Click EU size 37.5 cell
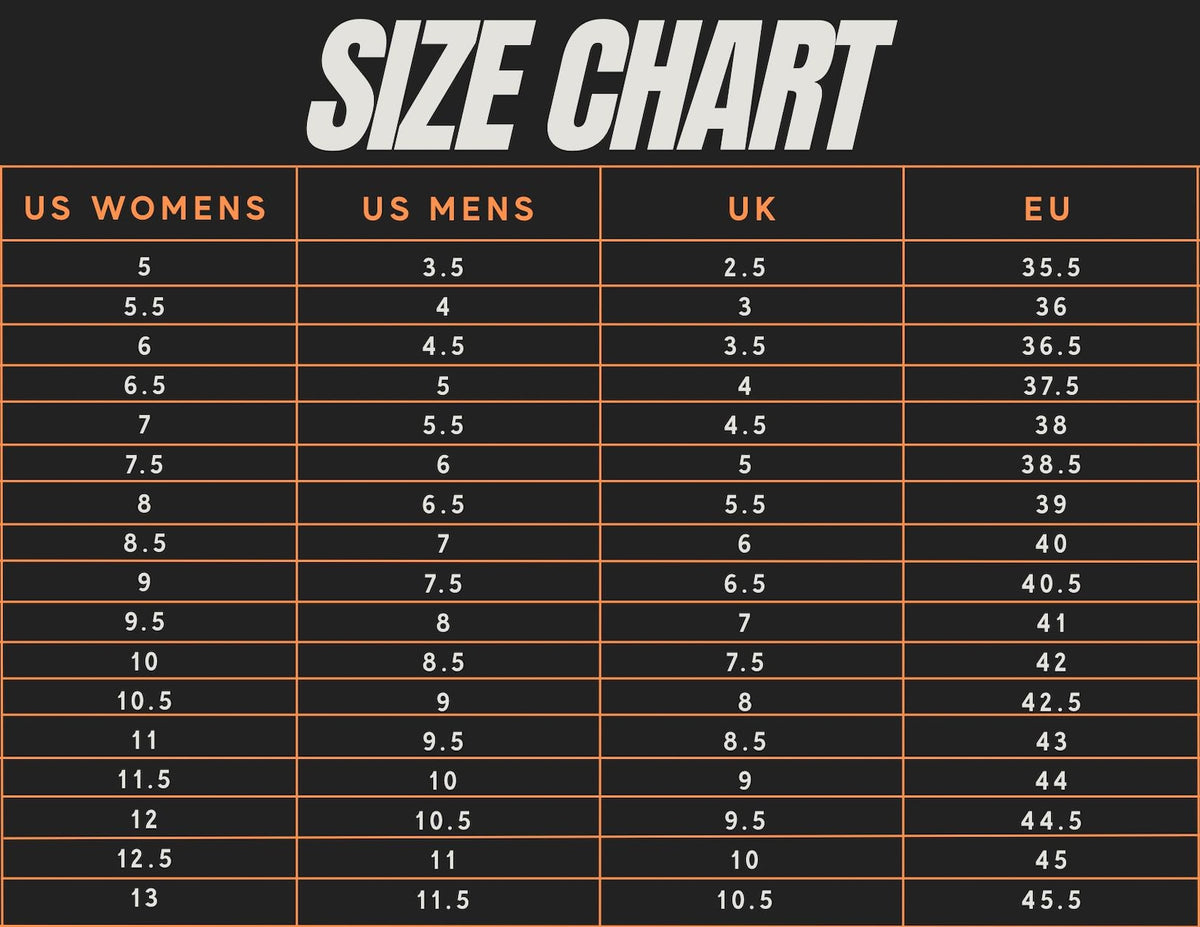 1052,386
